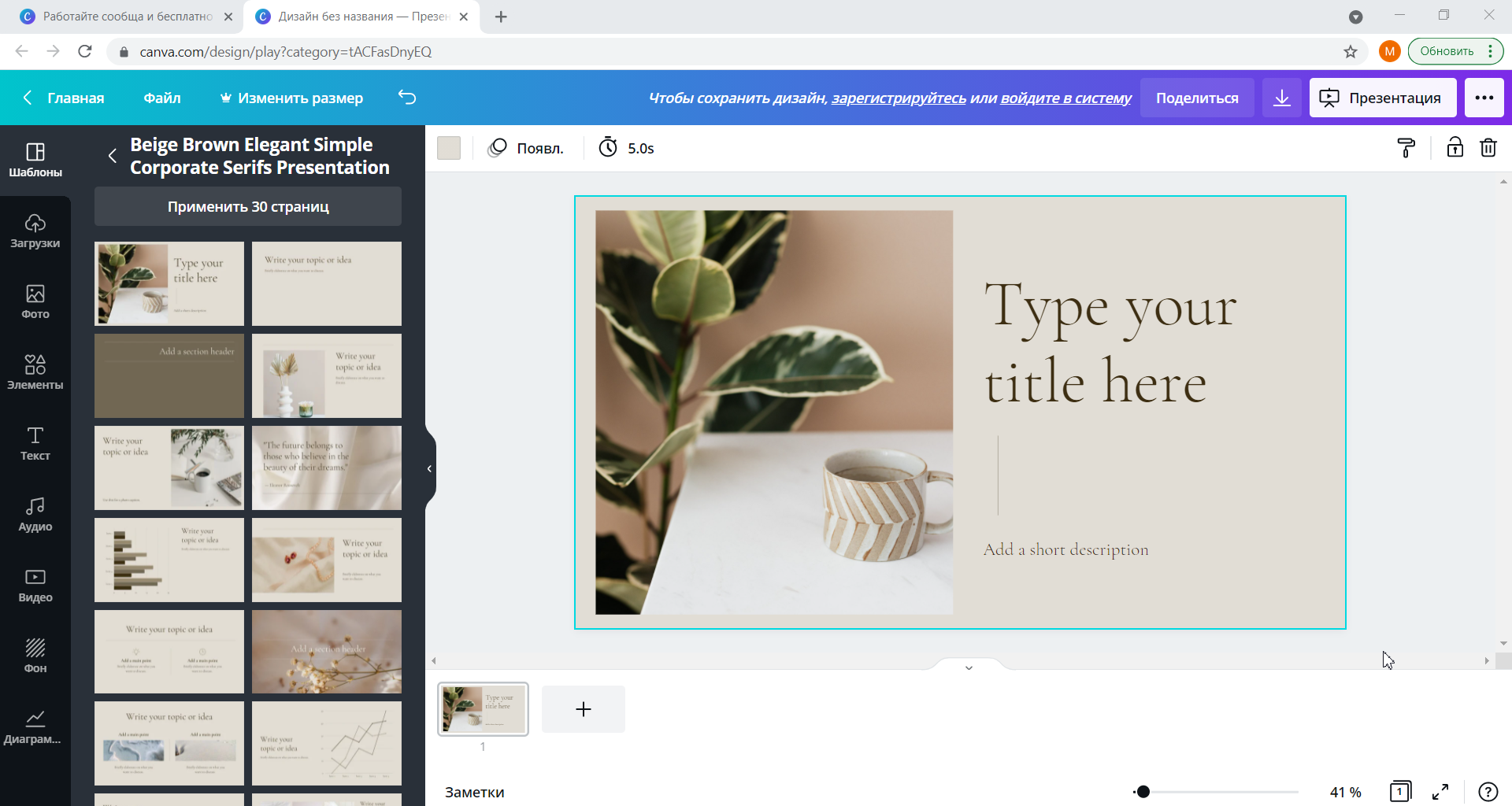Open the three dots more menu
Image resolution: width=1512 pixels, height=806 pixels.
point(1484,98)
